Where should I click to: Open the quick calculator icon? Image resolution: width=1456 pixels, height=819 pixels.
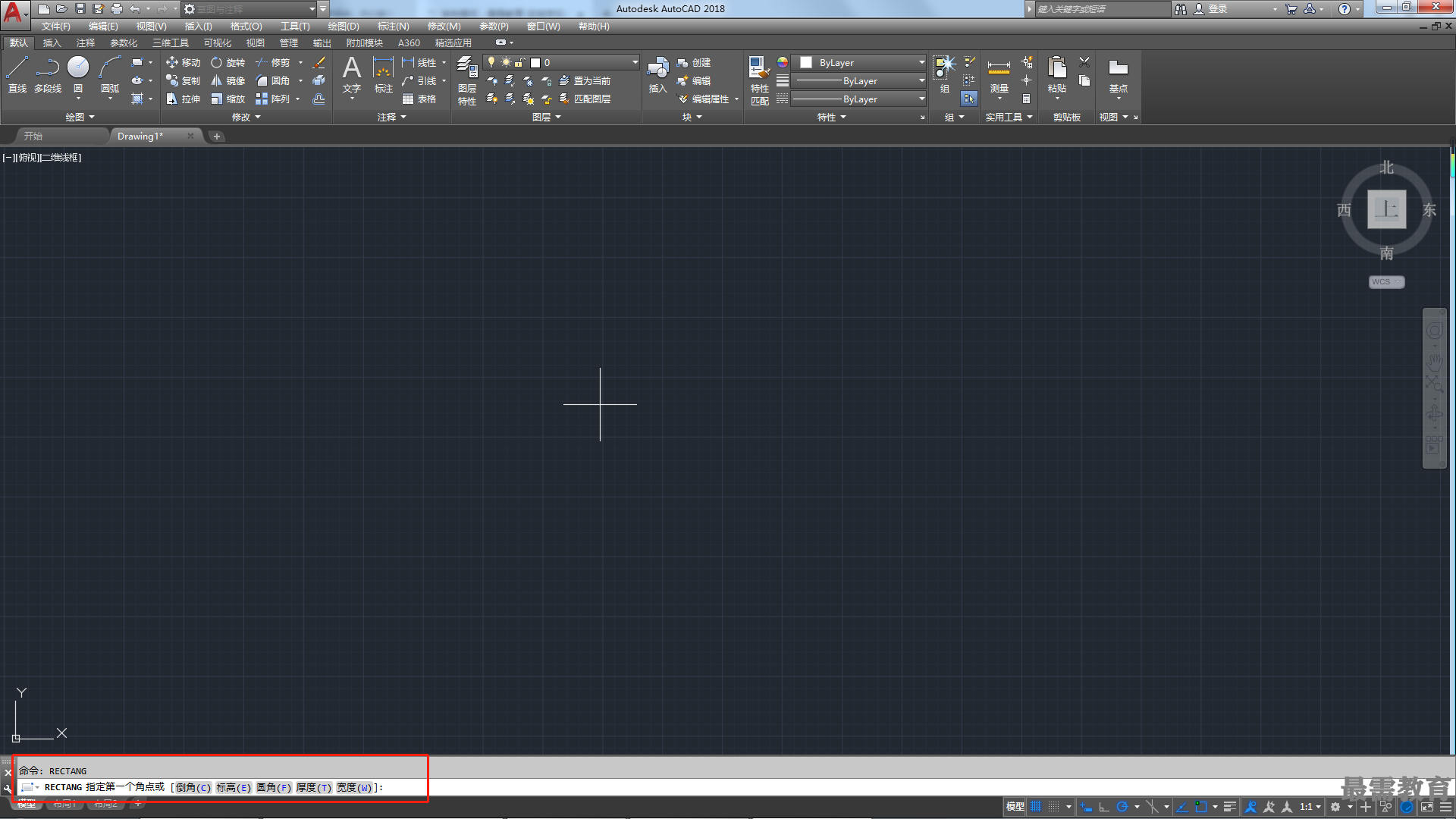pos(1026,99)
